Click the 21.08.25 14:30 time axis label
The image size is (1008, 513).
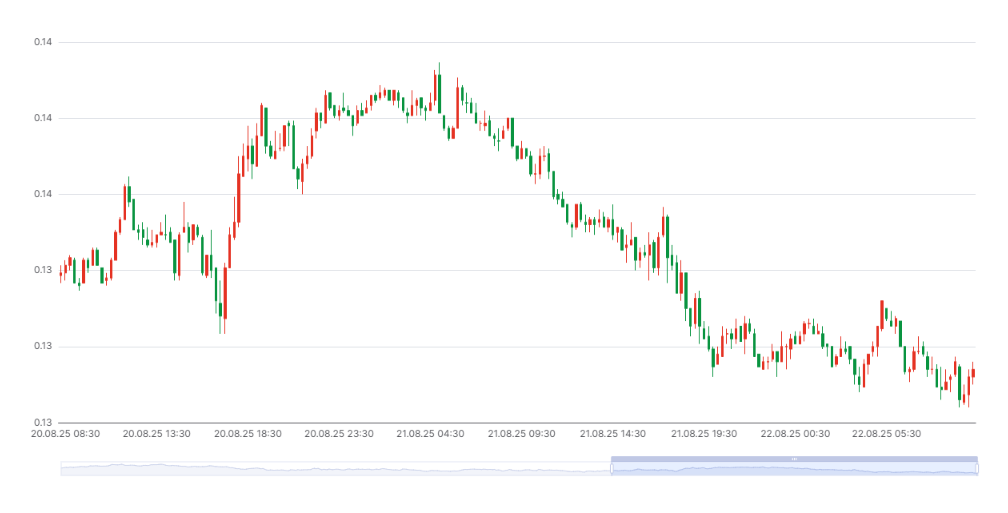point(613,434)
